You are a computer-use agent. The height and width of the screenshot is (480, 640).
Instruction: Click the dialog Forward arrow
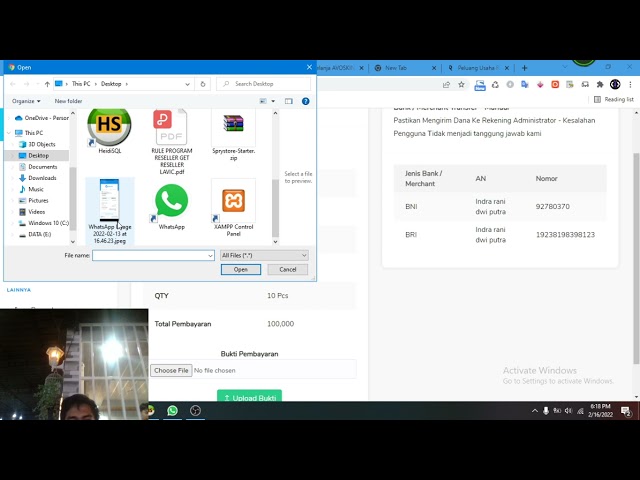click(26, 84)
